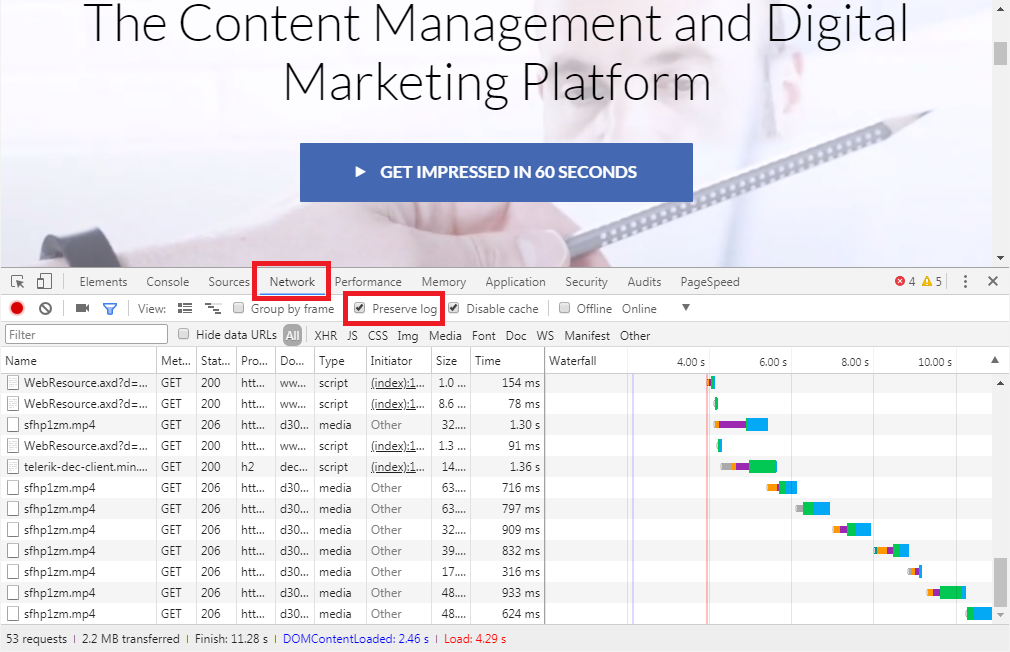This screenshot has height=652, width=1010.
Task: Open the Performance tab
Action: click(368, 282)
